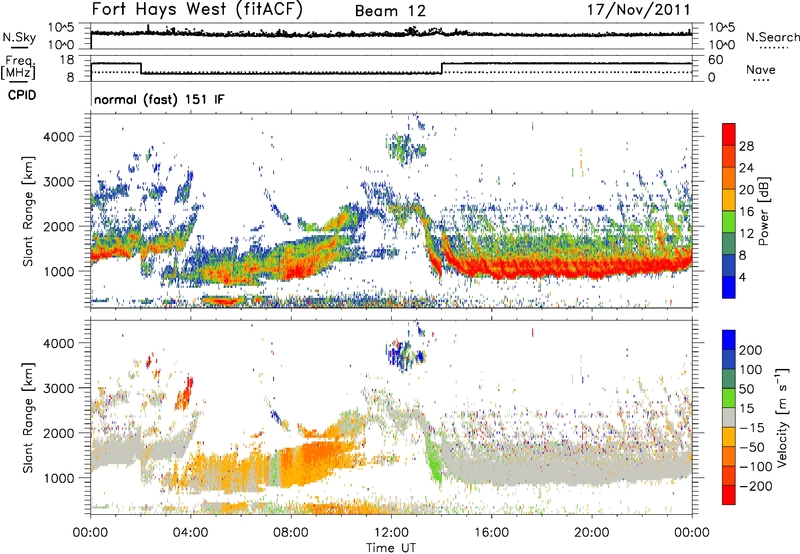
Task: Click the 'Nave' legend label
Action: pyautogui.click(x=761, y=69)
